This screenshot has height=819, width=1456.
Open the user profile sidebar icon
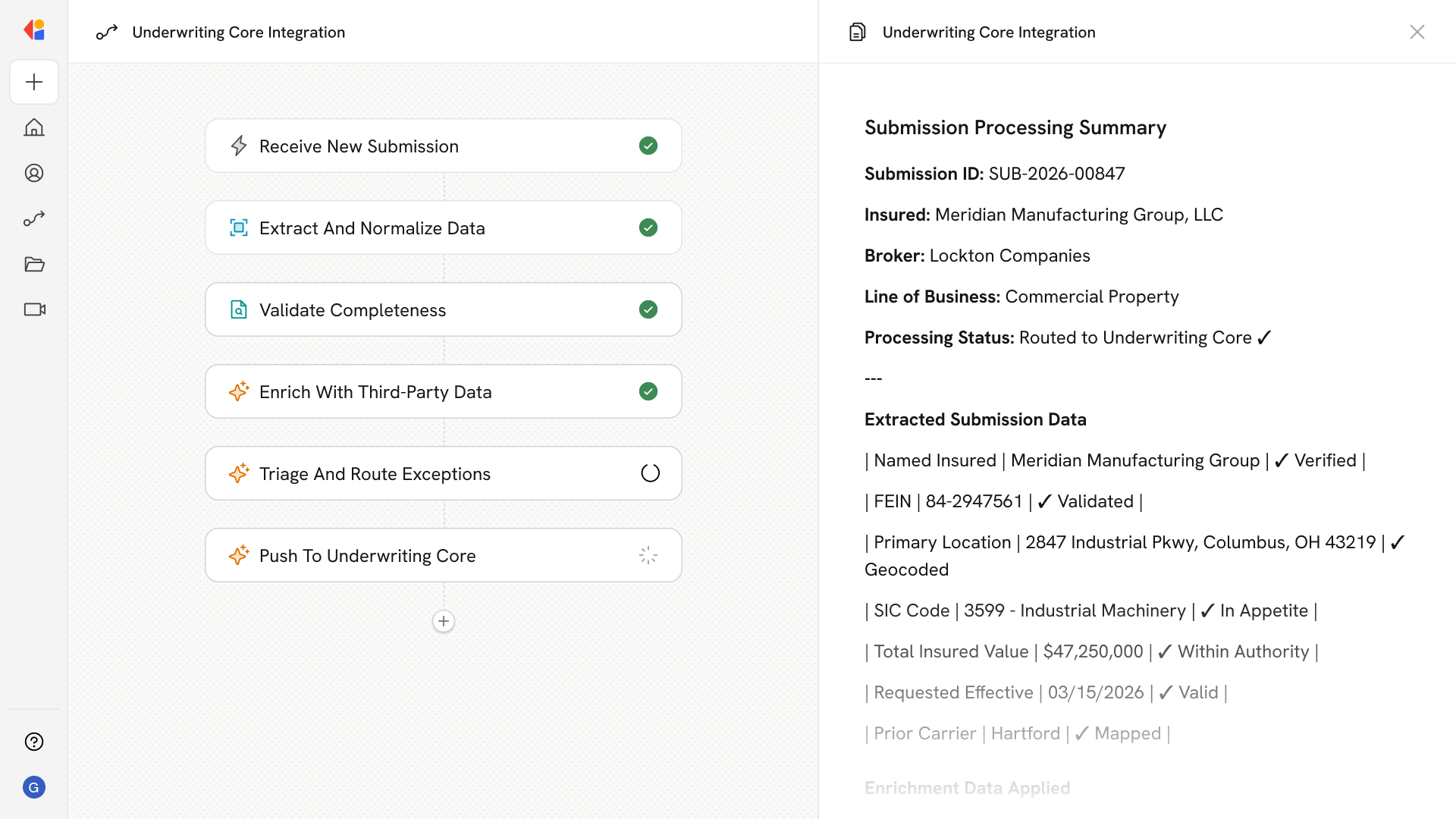click(34, 173)
